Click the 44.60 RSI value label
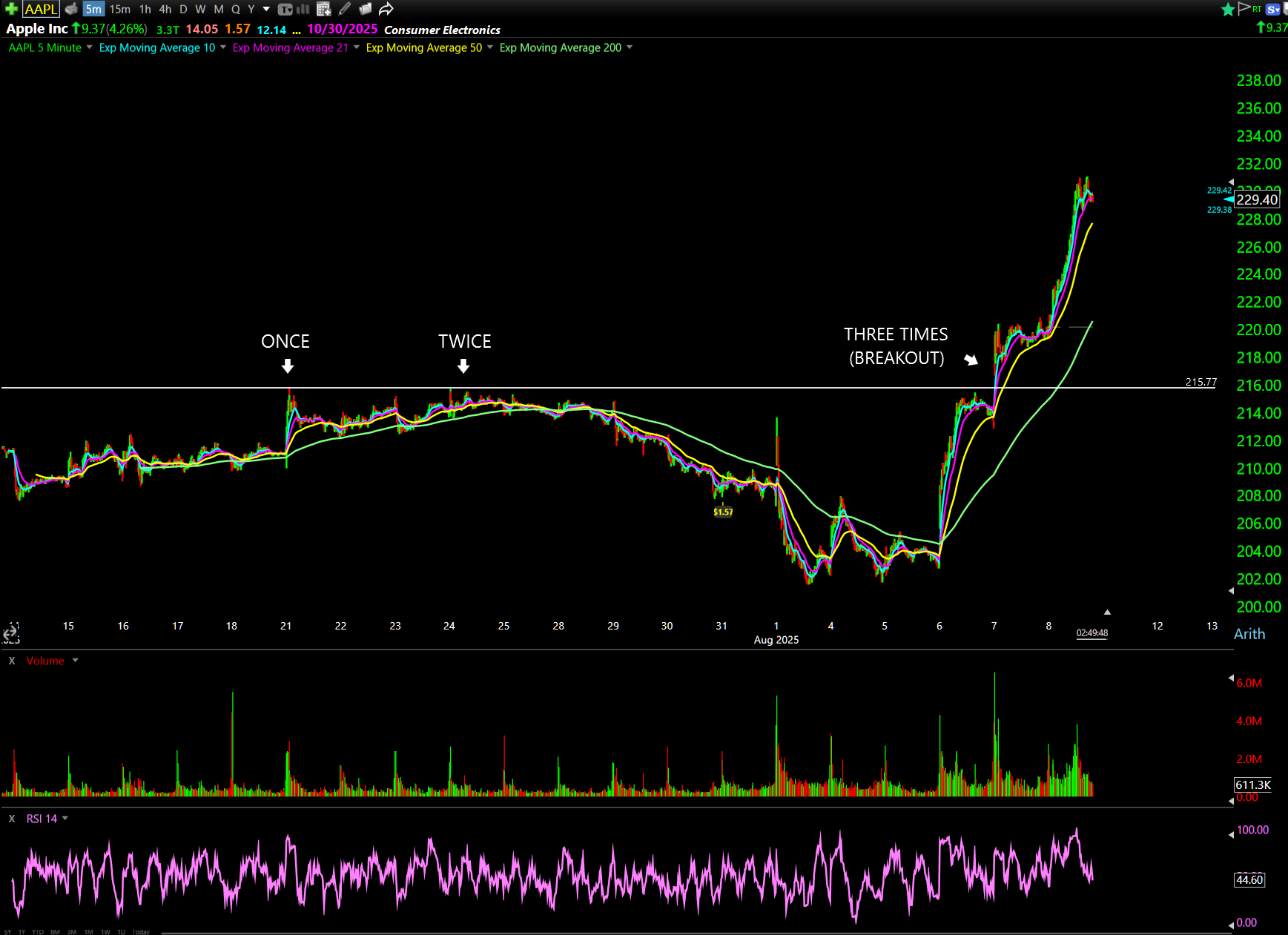Screen dimensions: 1288x935 coord(1249,880)
